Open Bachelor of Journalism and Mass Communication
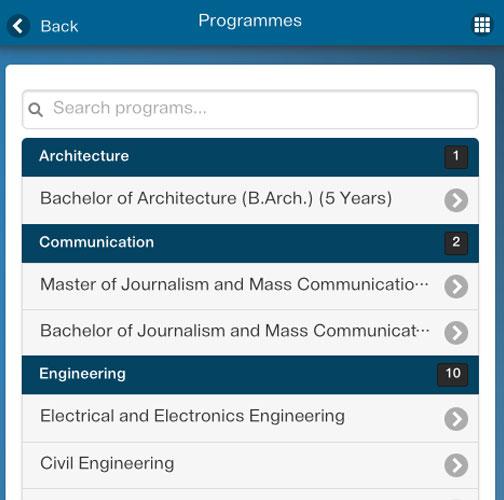This screenshot has width=504, height=500. click(x=250, y=333)
